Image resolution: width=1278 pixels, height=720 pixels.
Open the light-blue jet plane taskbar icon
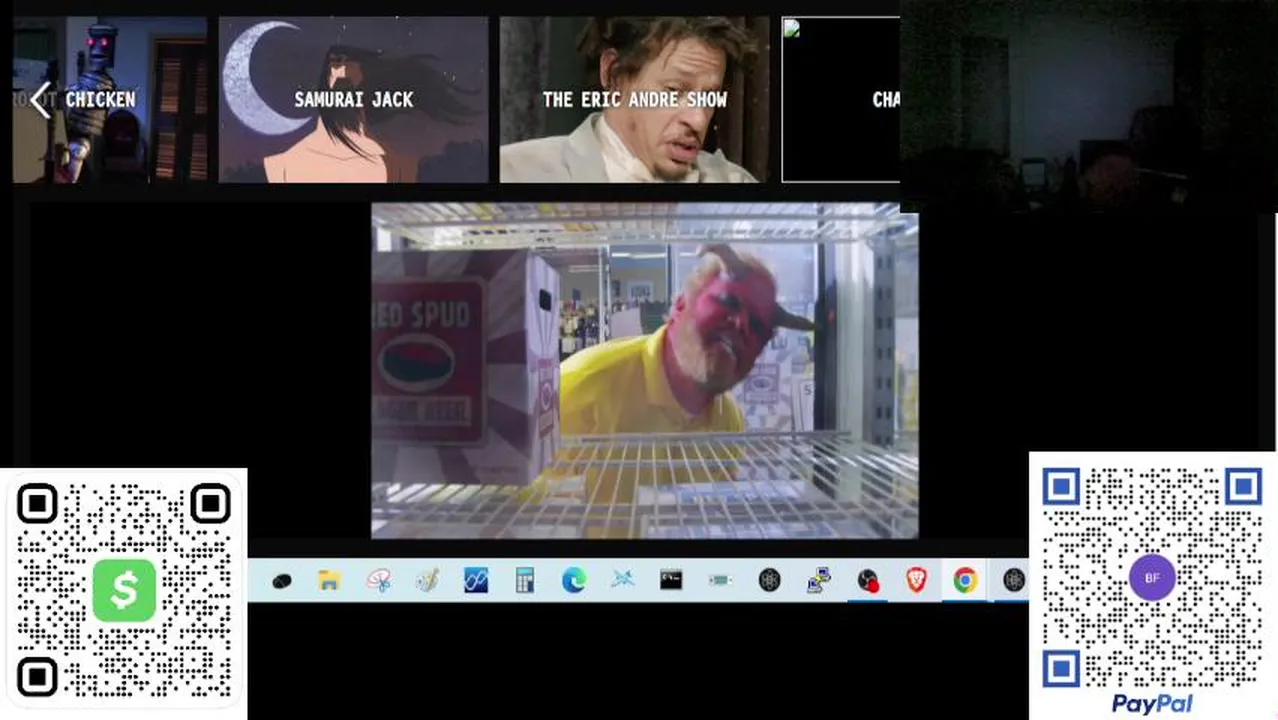tap(622, 580)
